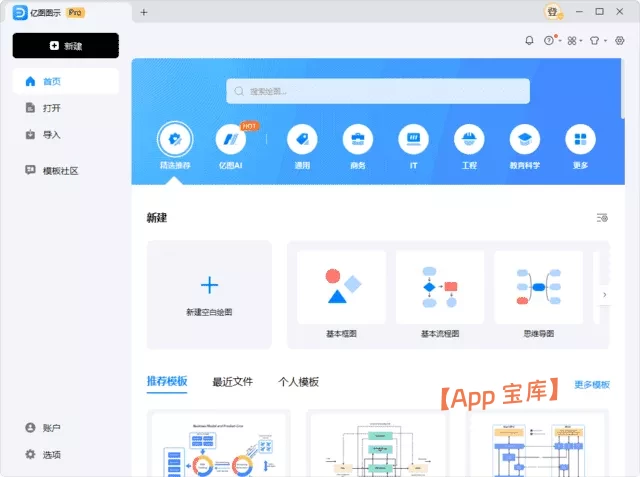This screenshot has height=477, width=640.
Task: Open the skin shirt icon
Action: pos(595,40)
